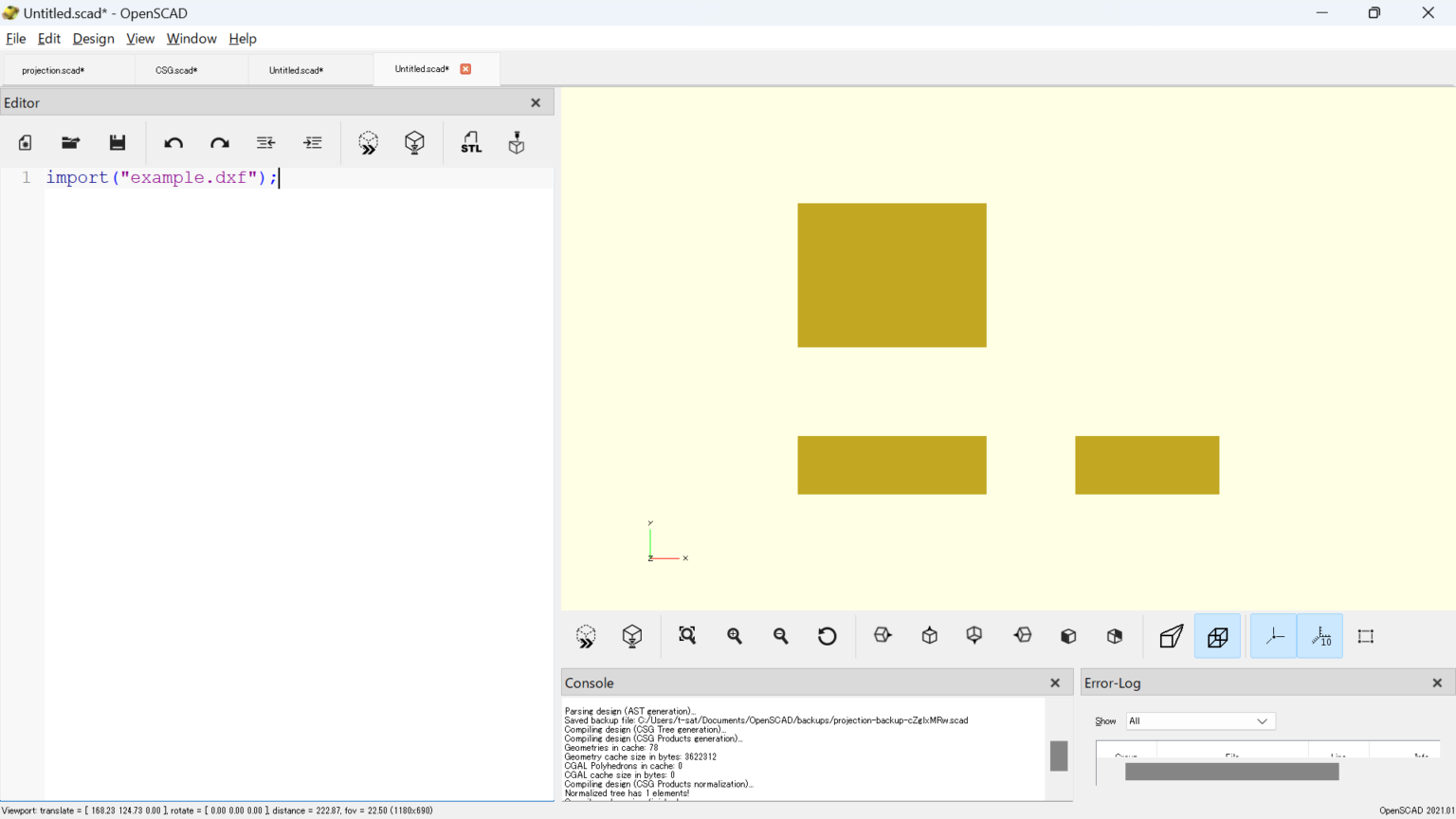Image resolution: width=1456 pixels, height=819 pixels.
Task: Open the Show filter dropdown in Error-Log
Action: [x=1199, y=721]
